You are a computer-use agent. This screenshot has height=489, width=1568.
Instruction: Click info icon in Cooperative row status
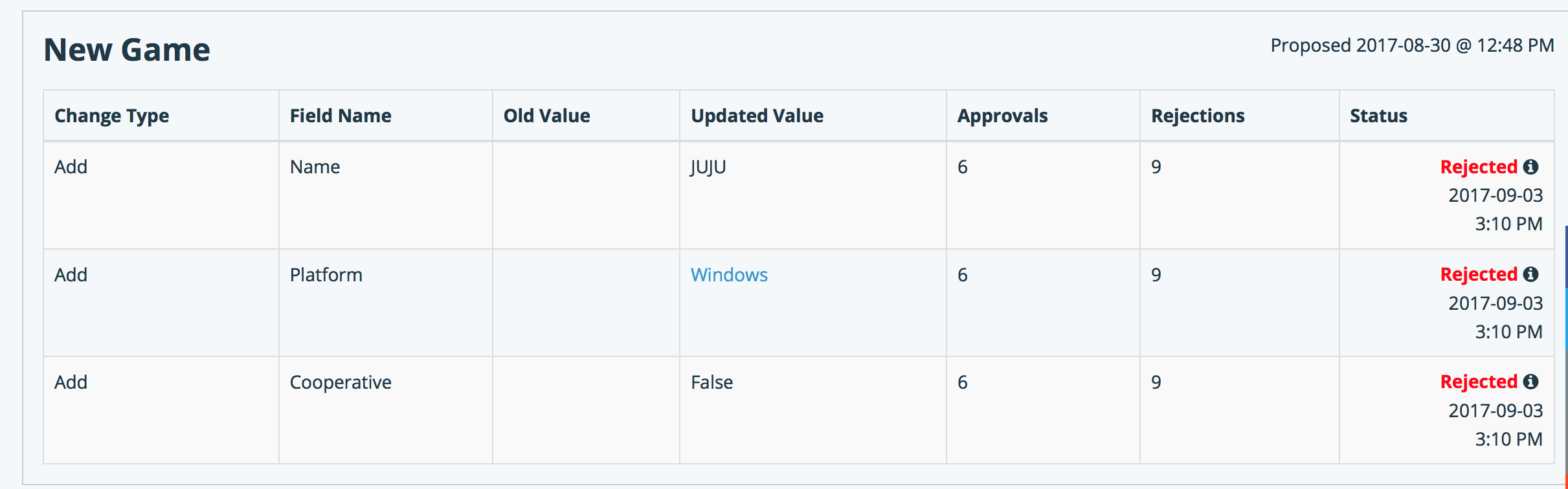pos(1530,382)
